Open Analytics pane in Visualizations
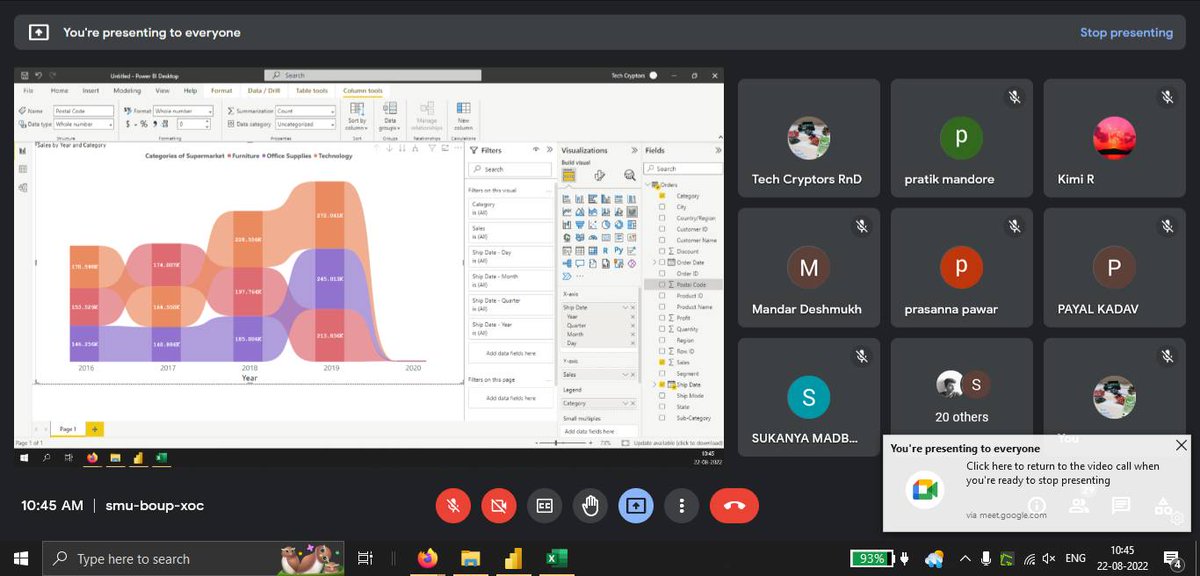 (x=630, y=175)
